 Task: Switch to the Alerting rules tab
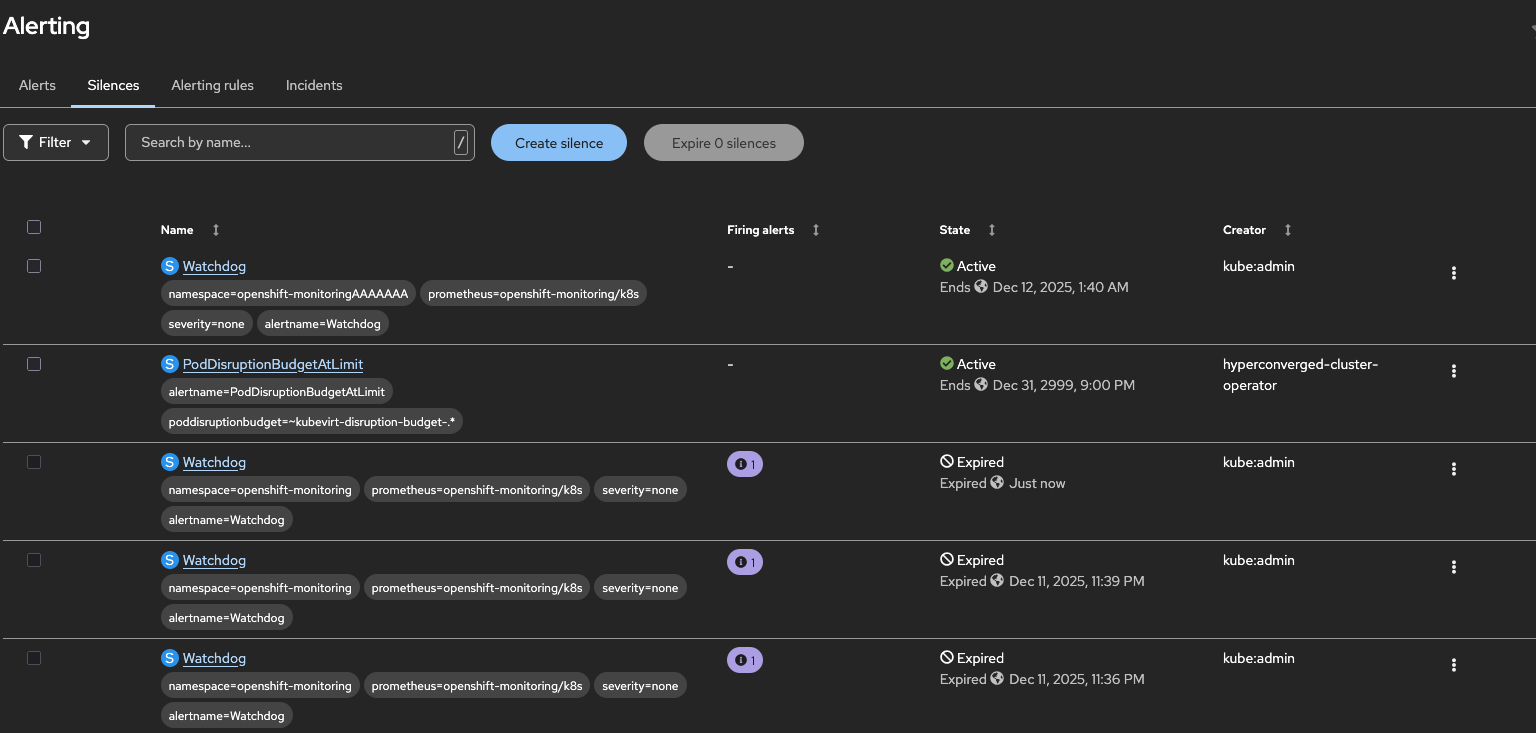[212, 85]
